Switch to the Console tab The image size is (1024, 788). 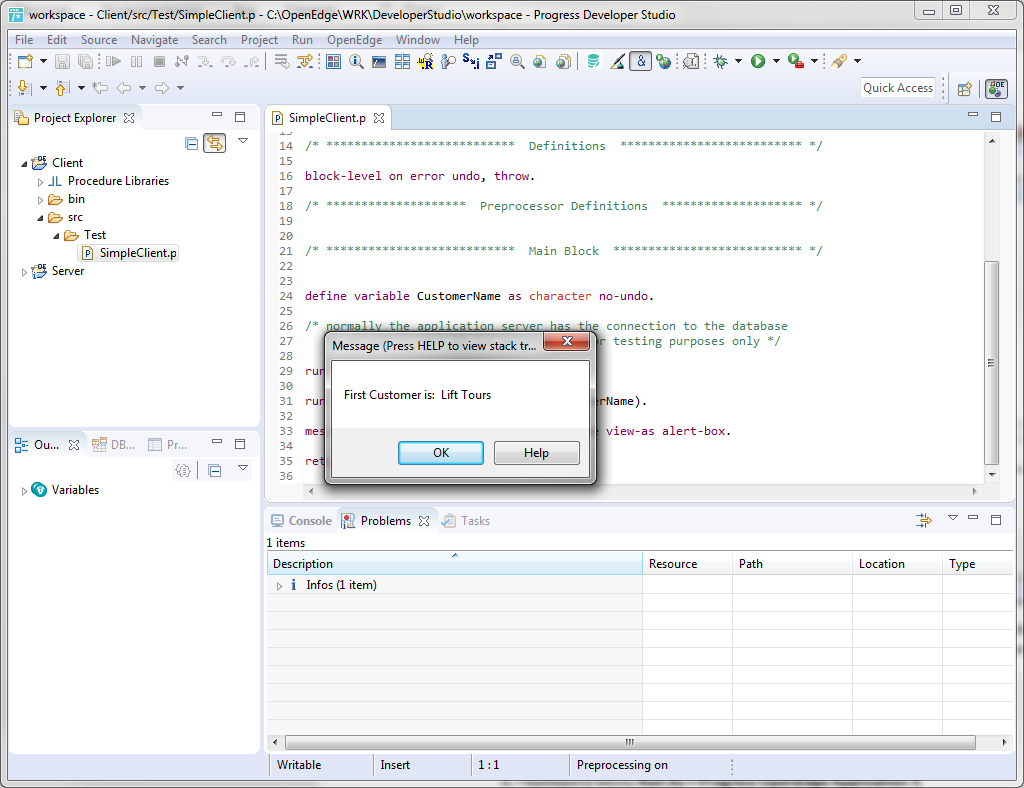(302, 521)
